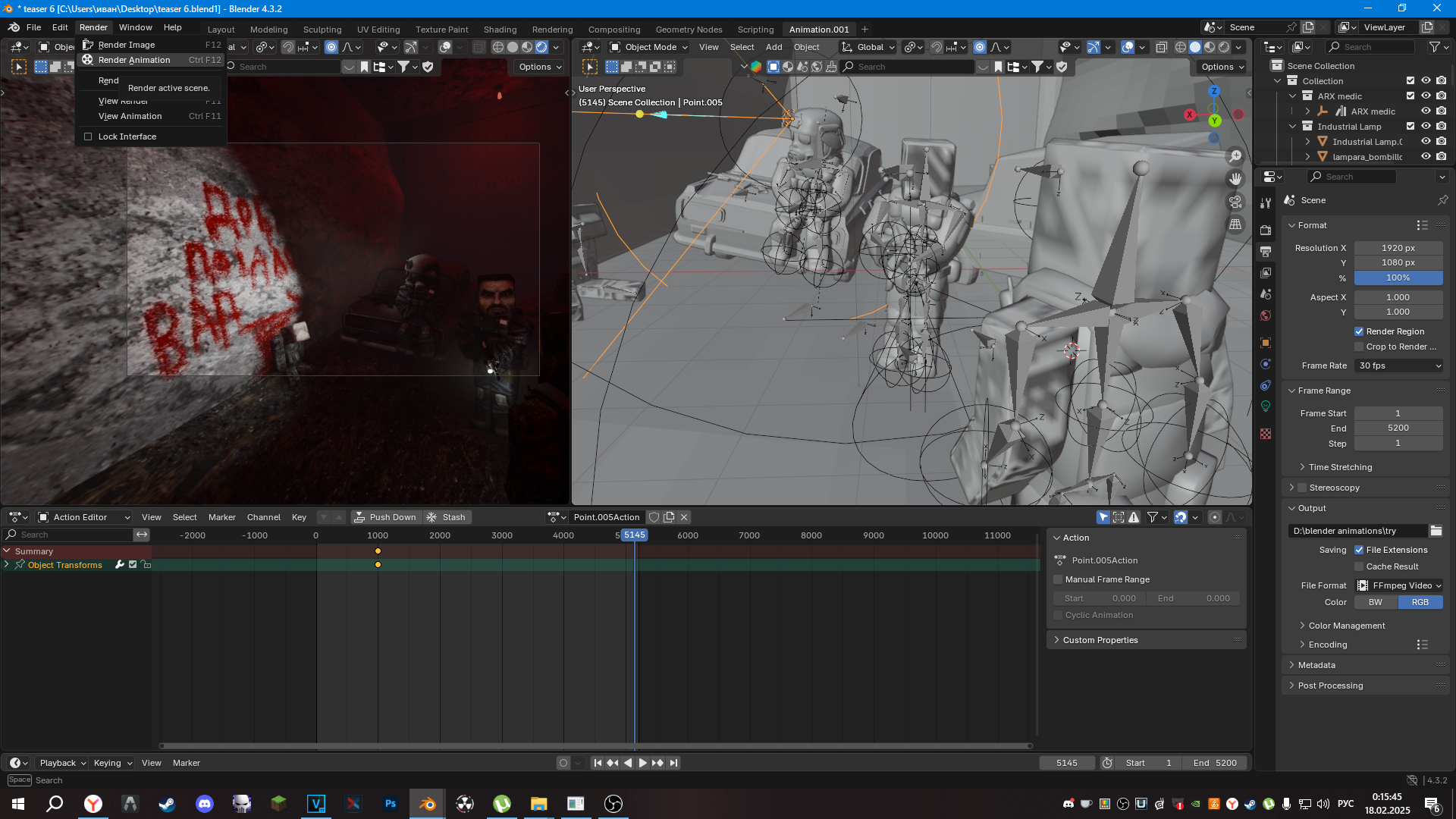Jump to first frame playback button
The height and width of the screenshot is (819, 1456).
598,763
